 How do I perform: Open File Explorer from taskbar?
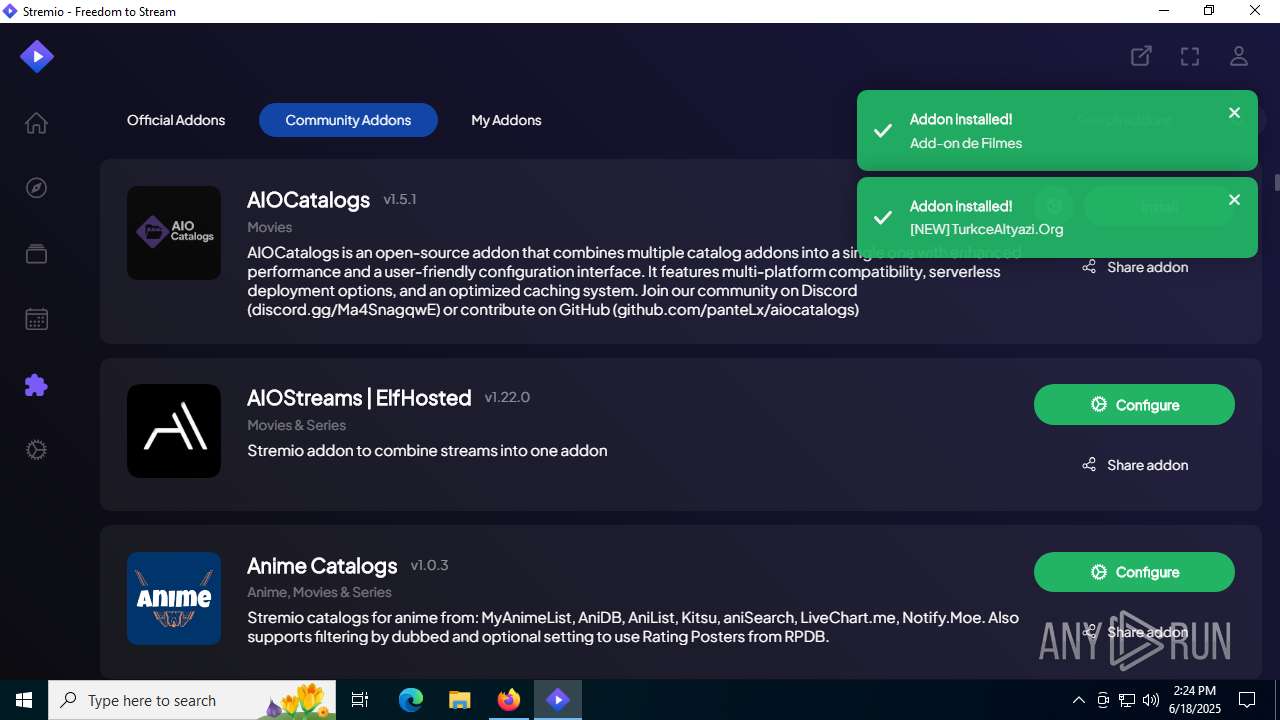pyautogui.click(x=459, y=700)
